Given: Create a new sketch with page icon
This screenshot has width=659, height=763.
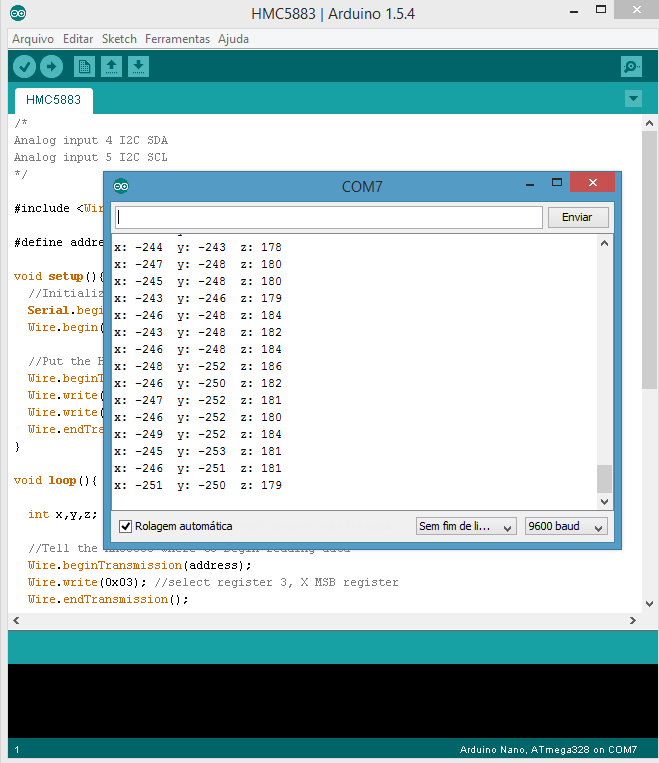Looking at the screenshot, I should (x=84, y=66).
